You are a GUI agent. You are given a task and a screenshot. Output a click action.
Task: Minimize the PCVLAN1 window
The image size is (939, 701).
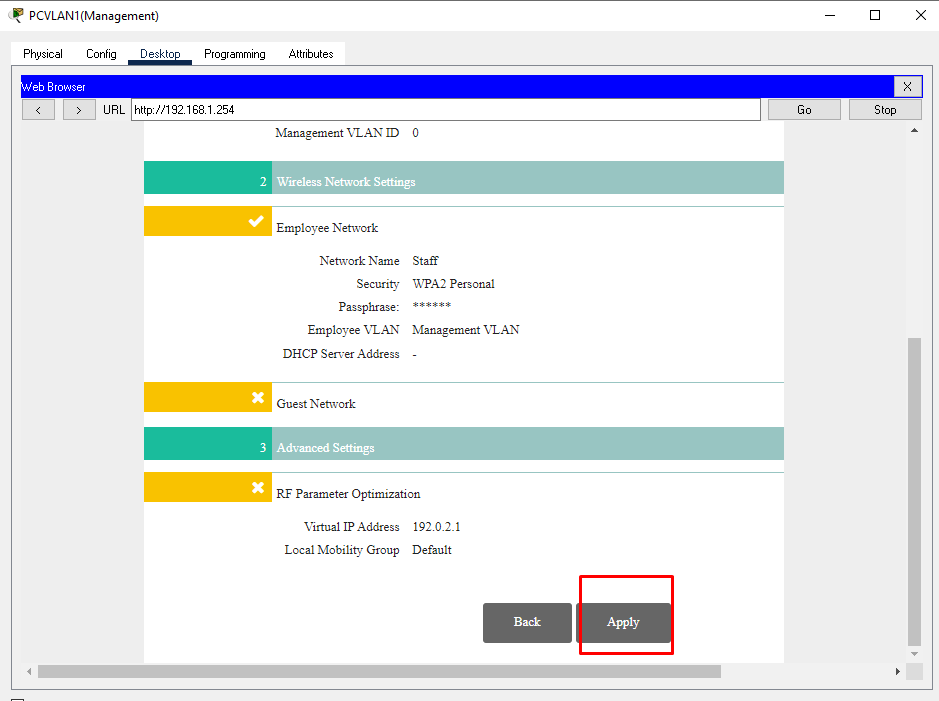coord(830,16)
